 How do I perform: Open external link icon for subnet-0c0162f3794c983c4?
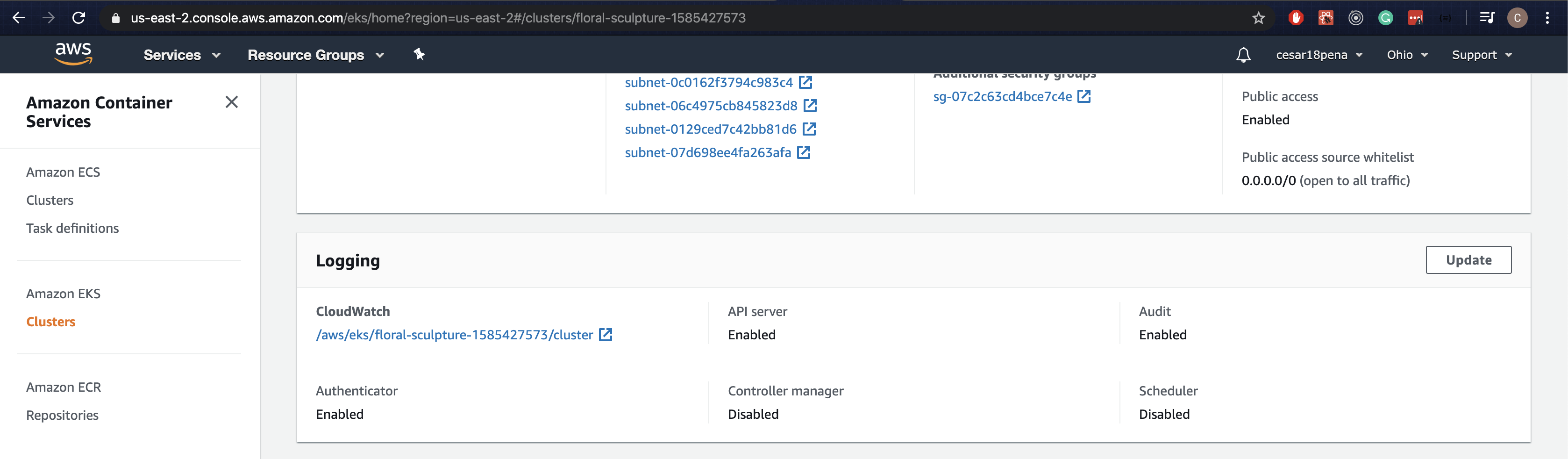pos(805,82)
